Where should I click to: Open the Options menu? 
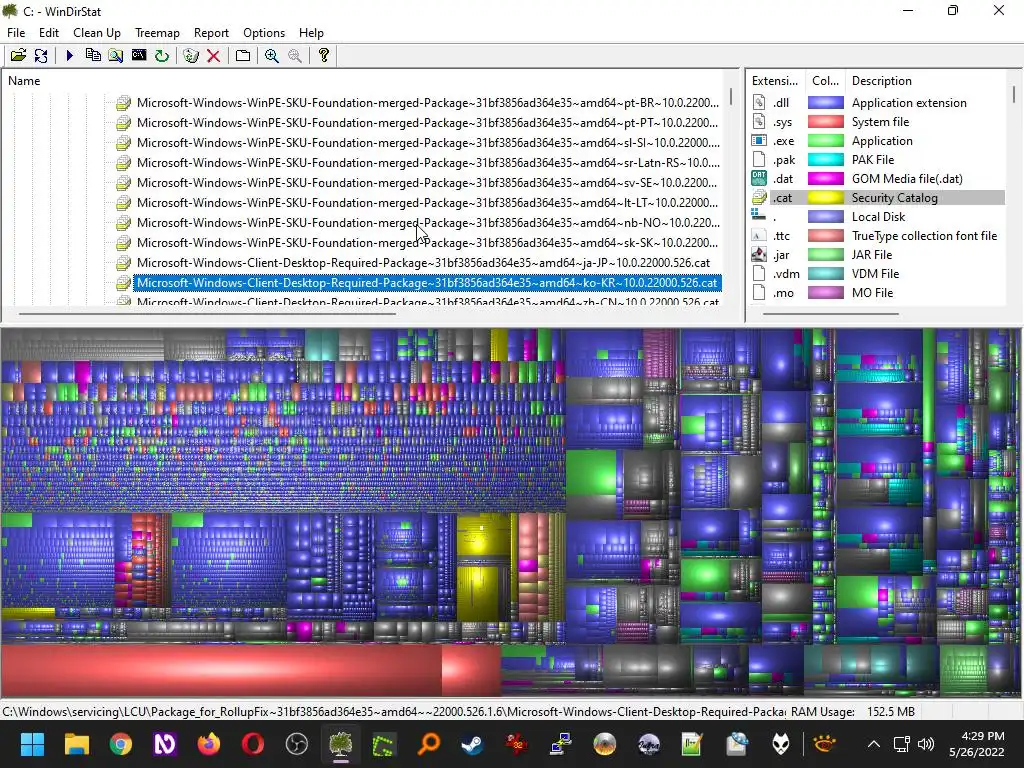click(x=264, y=33)
